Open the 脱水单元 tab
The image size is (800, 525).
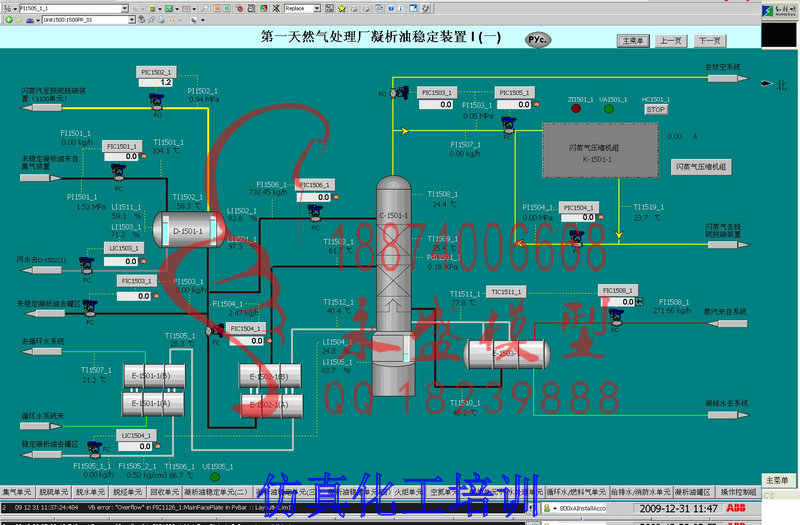(x=90, y=492)
